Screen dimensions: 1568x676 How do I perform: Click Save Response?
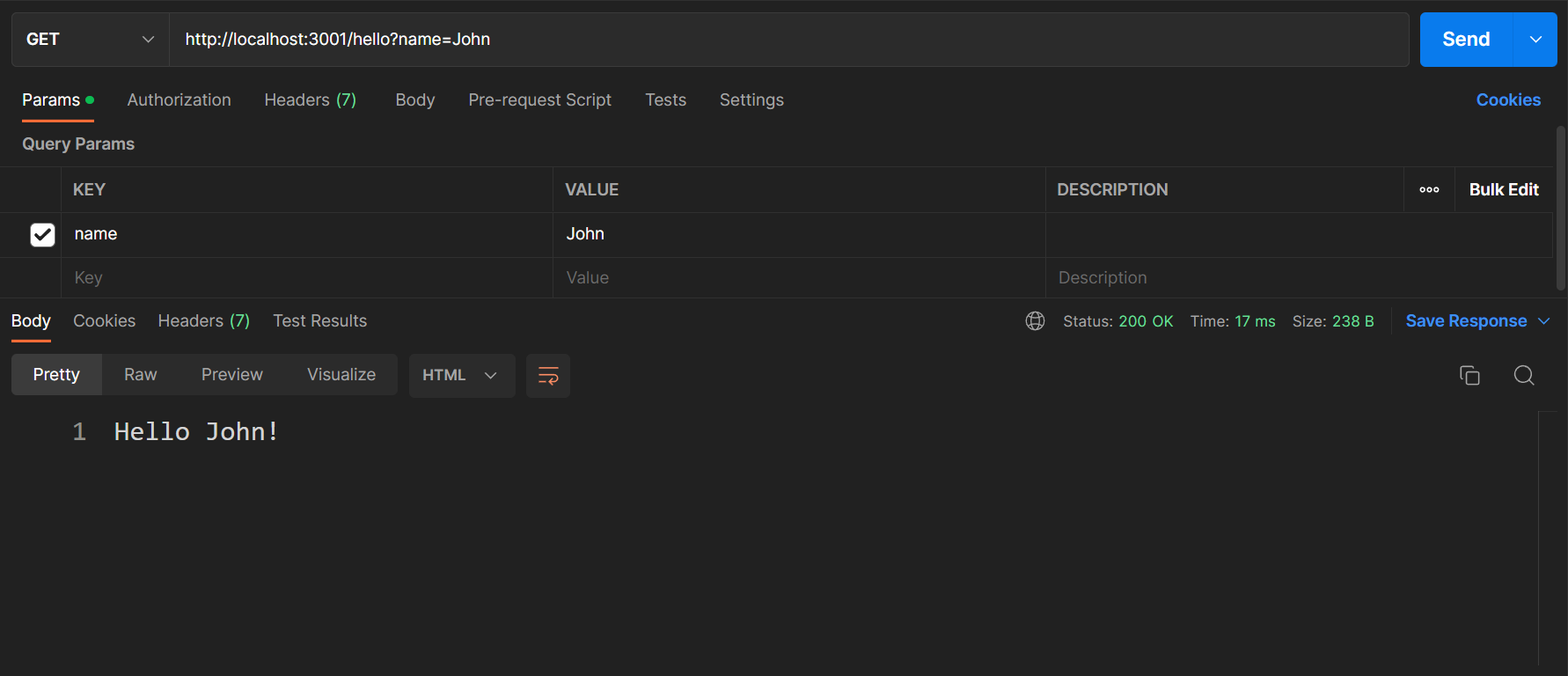click(1466, 321)
